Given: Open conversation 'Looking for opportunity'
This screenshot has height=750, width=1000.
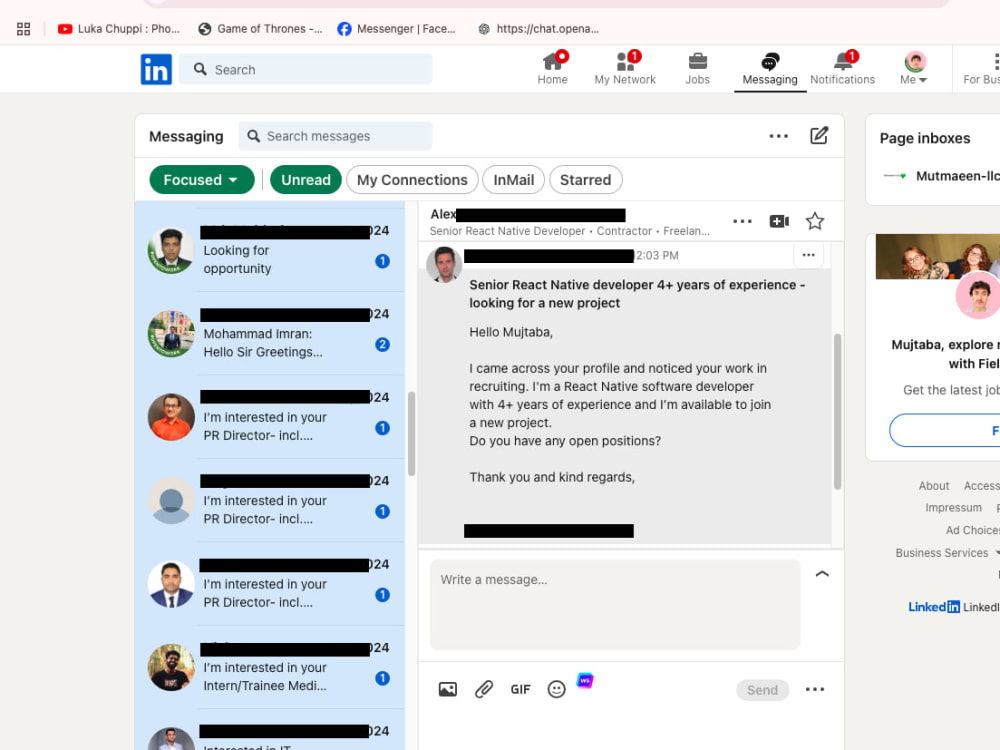Looking at the screenshot, I should [270, 250].
